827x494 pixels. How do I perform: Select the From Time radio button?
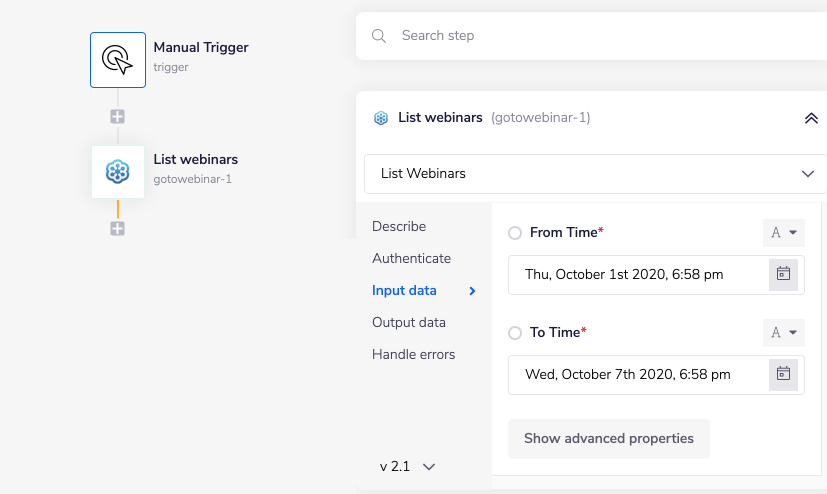pos(515,233)
